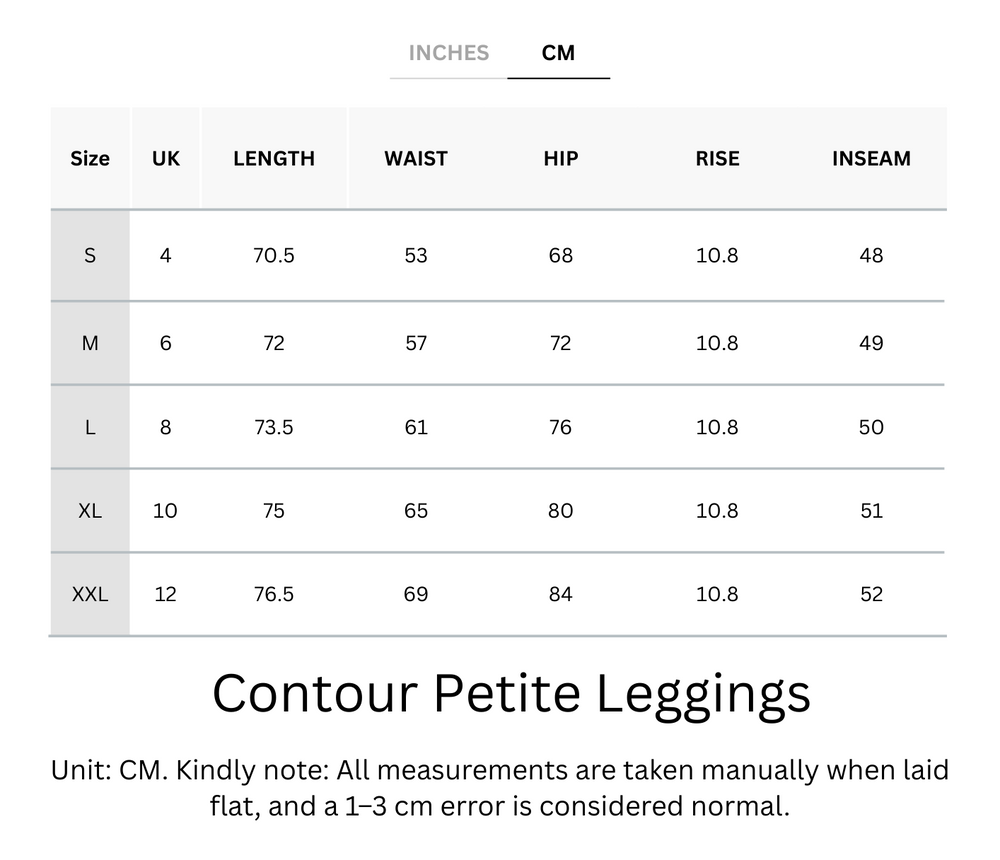The image size is (1000, 860).
Task: Select the XXL size row label
Action: [x=90, y=594]
